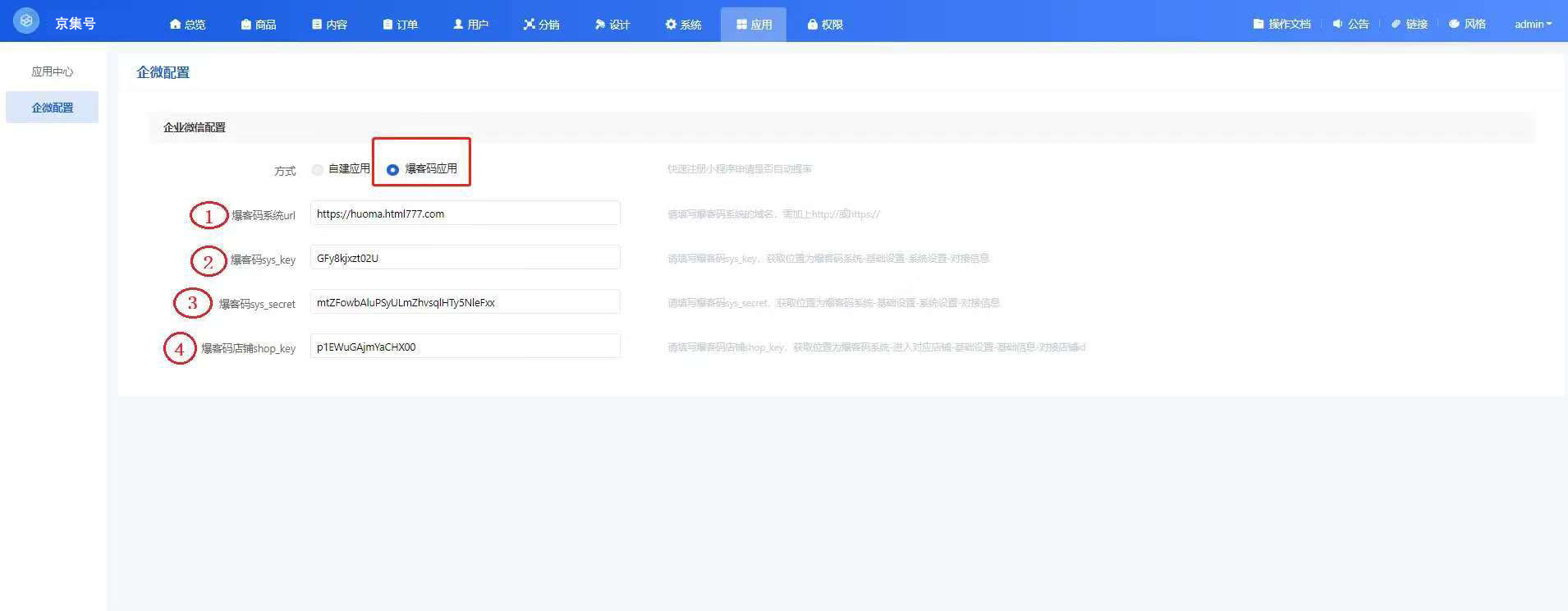Open the 总览 home icon

(175, 25)
